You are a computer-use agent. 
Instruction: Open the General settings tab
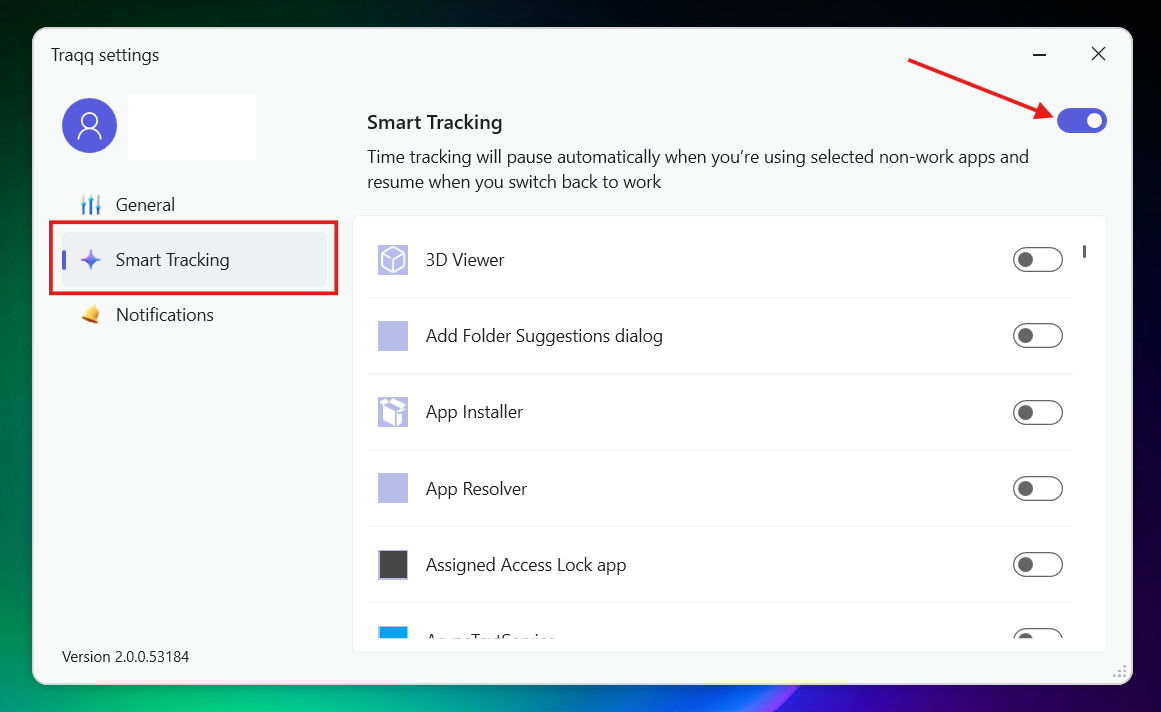[194, 205]
